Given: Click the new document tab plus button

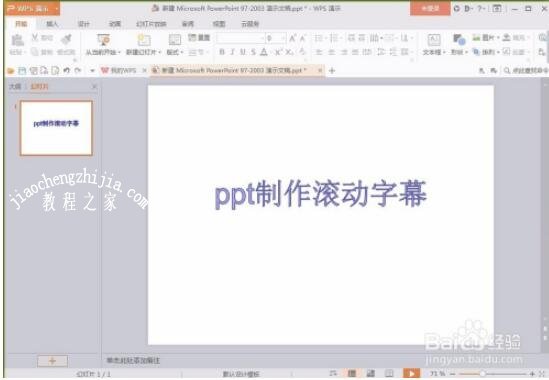Looking at the screenshot, I should coord(332,71).
